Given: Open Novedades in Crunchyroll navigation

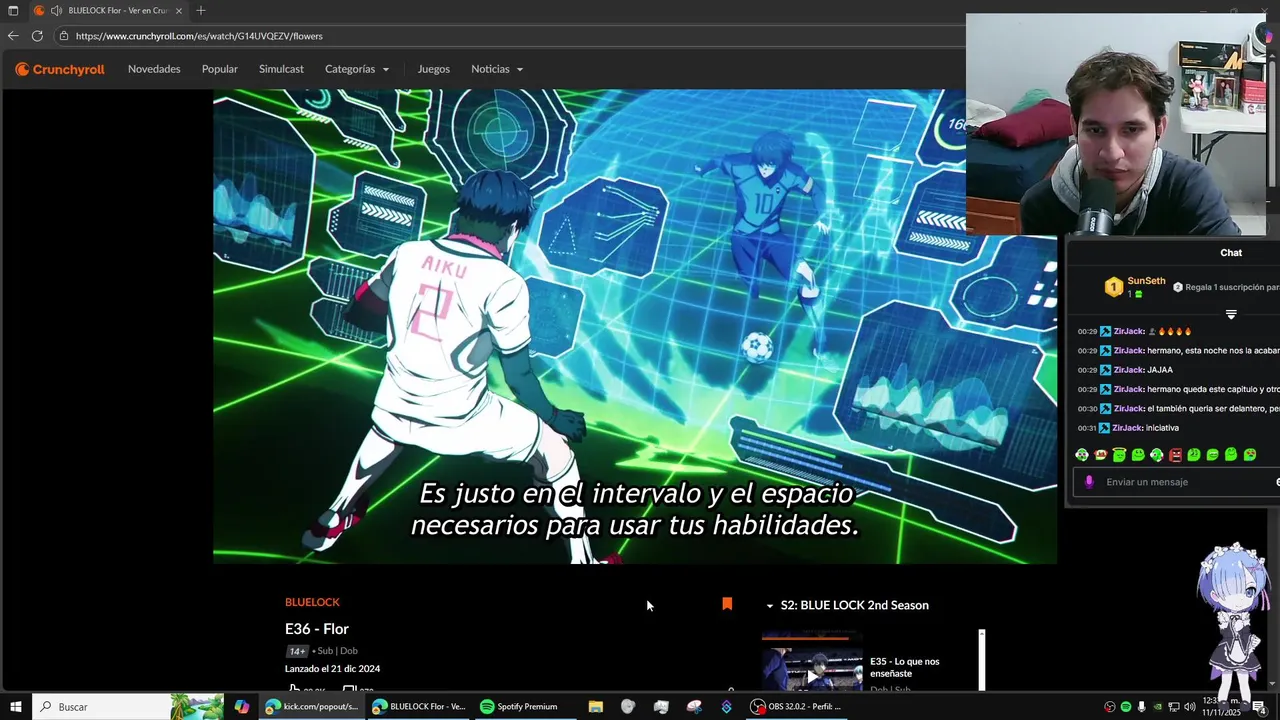Looking at the screenshot, I should point(154,69).
